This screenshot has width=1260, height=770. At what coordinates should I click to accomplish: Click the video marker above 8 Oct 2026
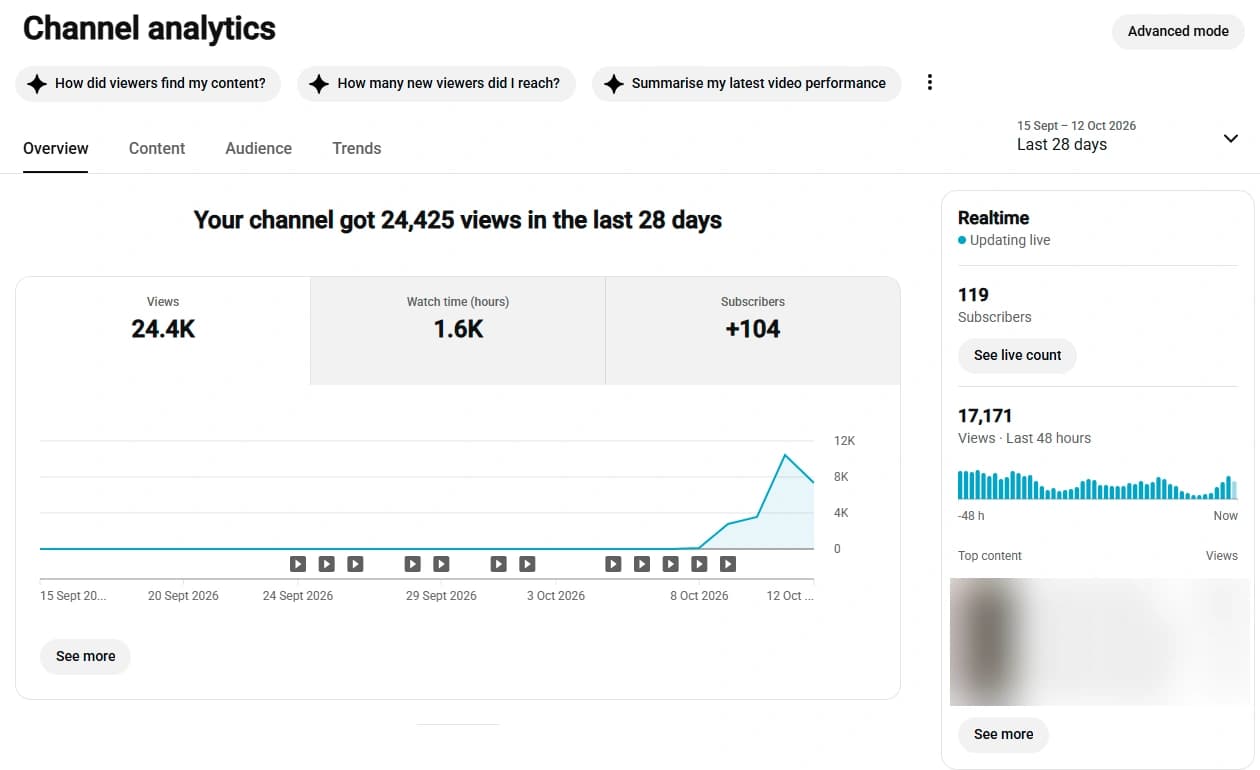699,564
